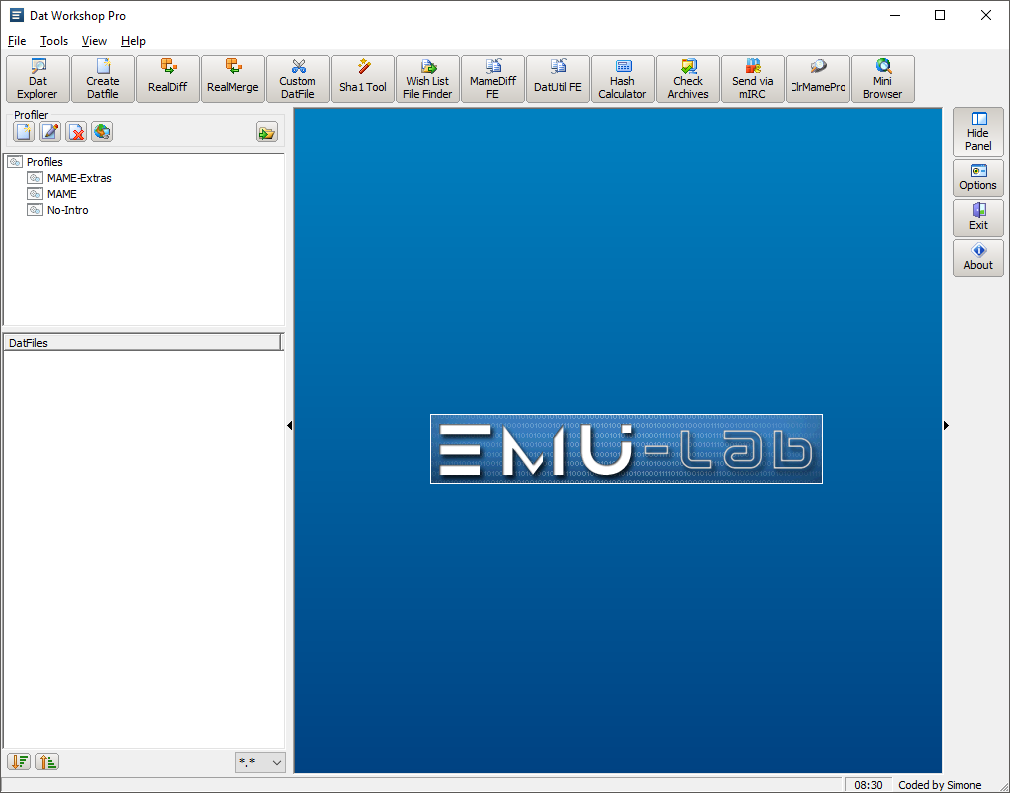Open the *.* file filter dropdown
Viewport: 1010px width, 793px height.
(x=260, y=762)
